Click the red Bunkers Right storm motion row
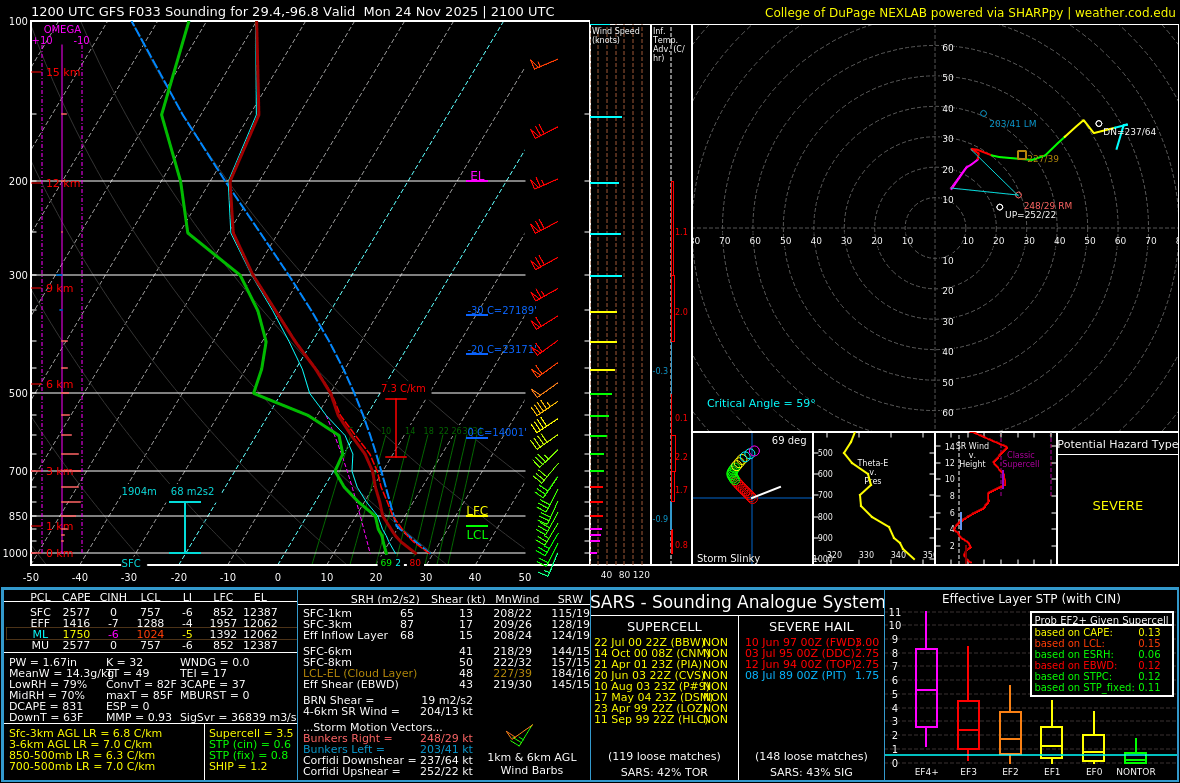1180x783 pixels. [x=388, y=739]
